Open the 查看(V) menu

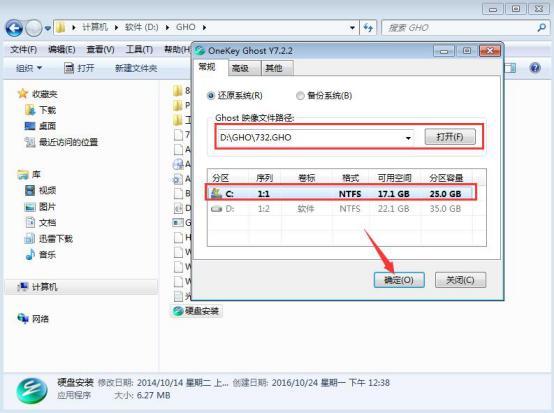100,49
